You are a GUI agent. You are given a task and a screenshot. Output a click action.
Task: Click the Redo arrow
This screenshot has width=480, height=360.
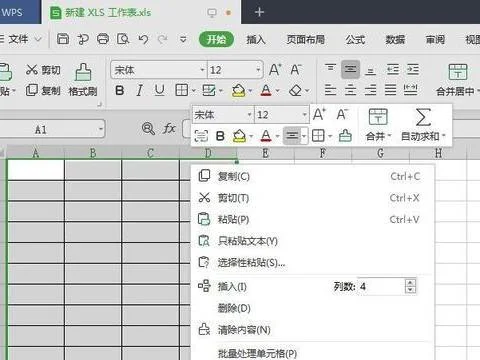point(163,39)
